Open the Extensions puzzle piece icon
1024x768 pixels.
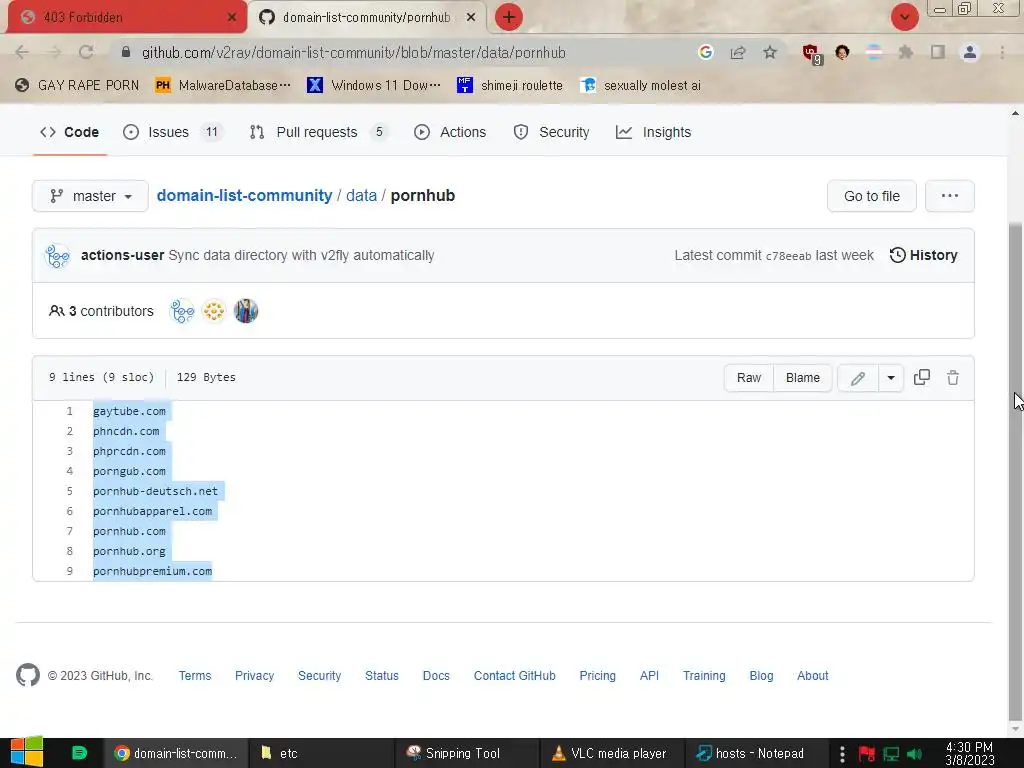(x=906, y=52)
